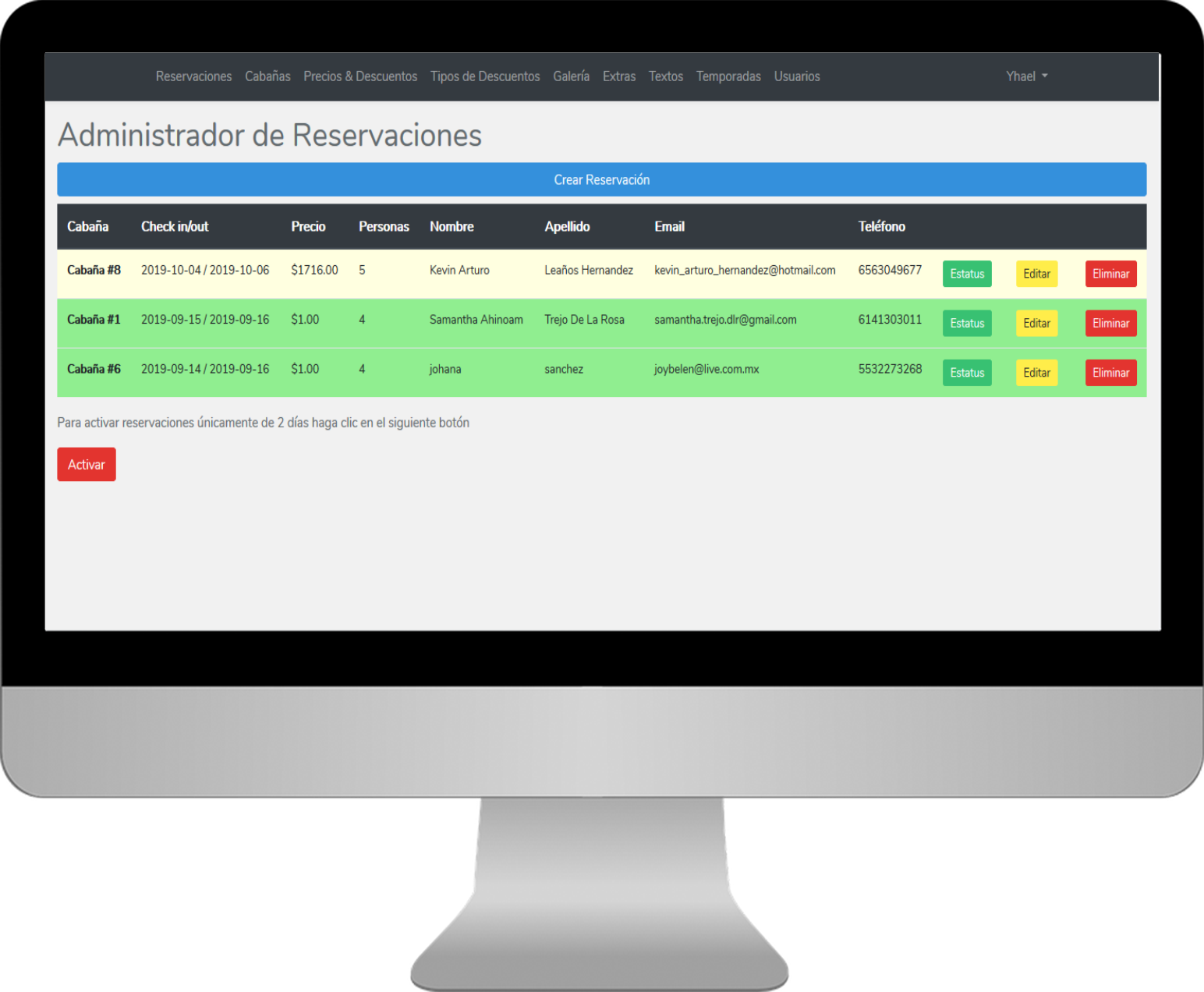
Task: Open Precios & Descuentos page
Action: pos(360,76)
